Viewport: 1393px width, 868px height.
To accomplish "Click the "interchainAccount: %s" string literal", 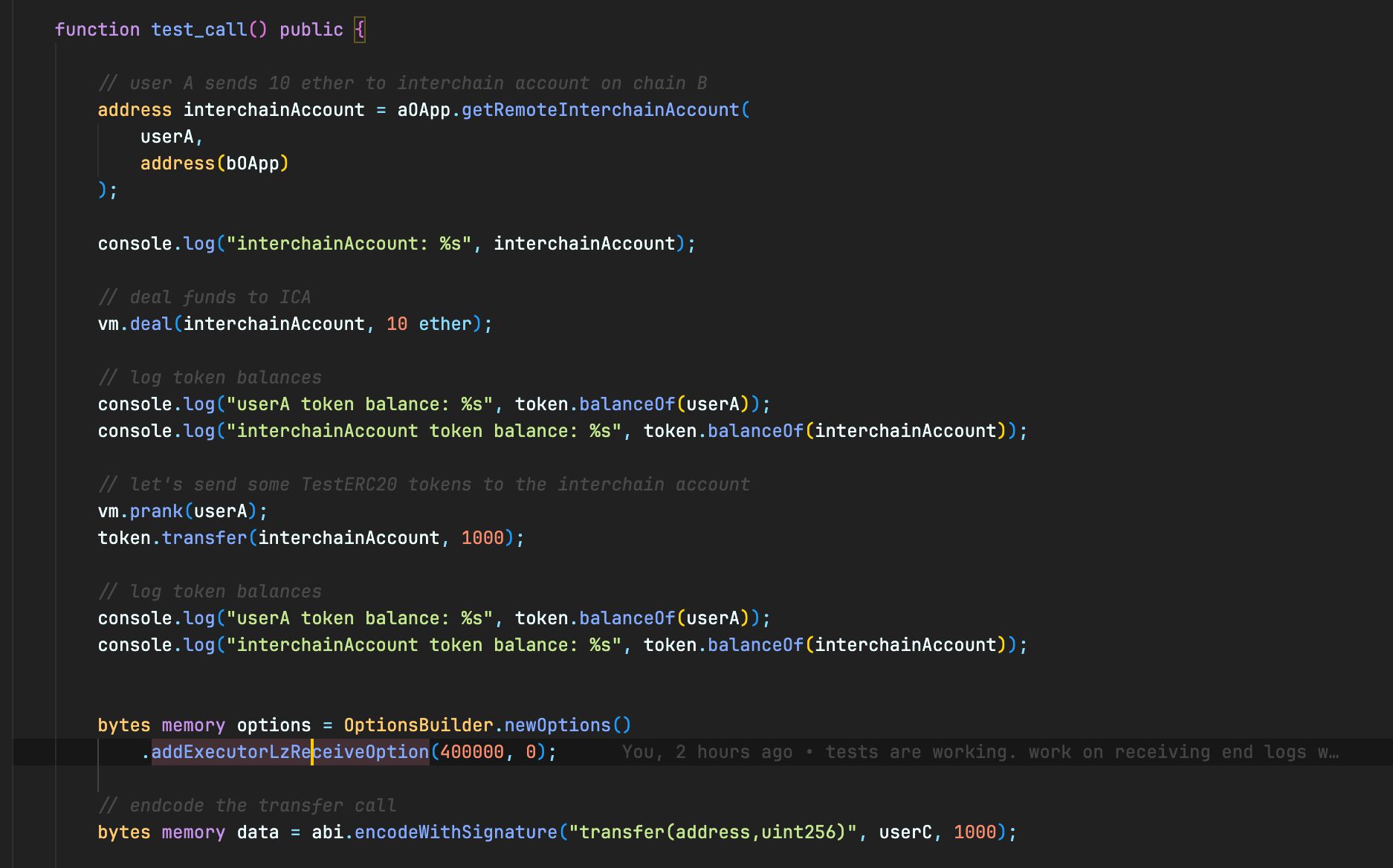I will [349, 244].
